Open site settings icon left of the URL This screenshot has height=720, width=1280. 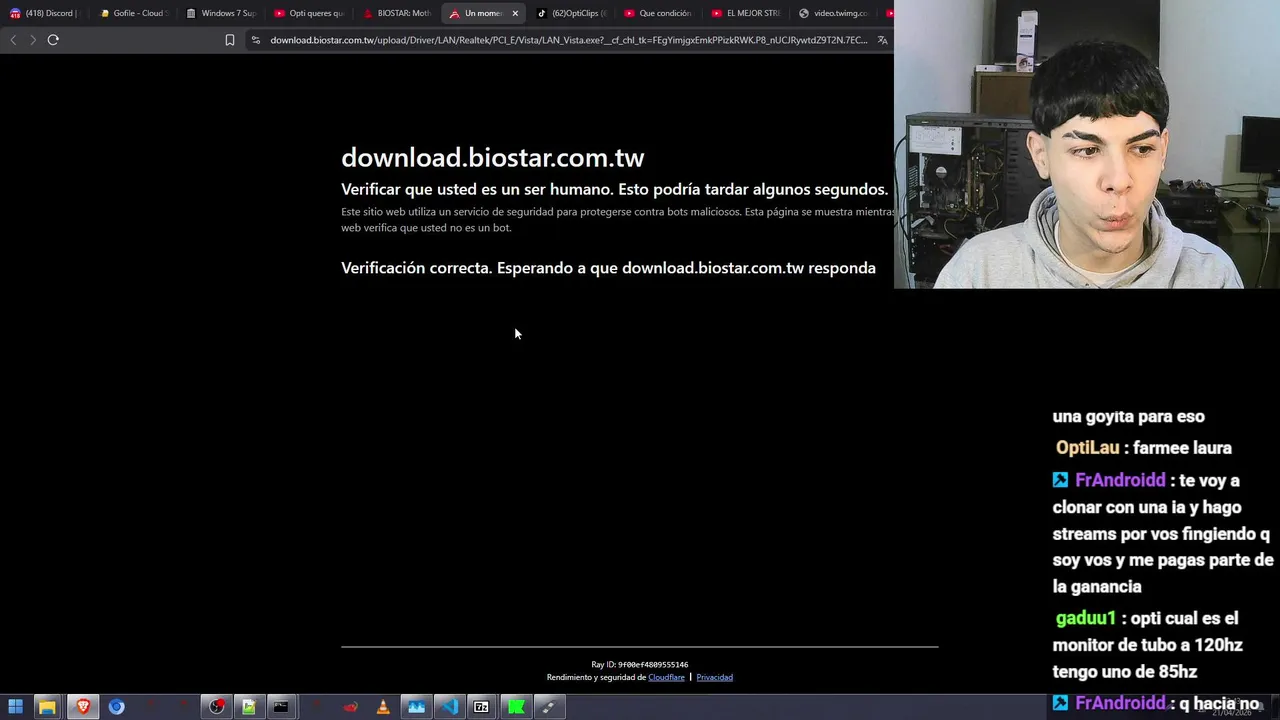coord(256,40)
